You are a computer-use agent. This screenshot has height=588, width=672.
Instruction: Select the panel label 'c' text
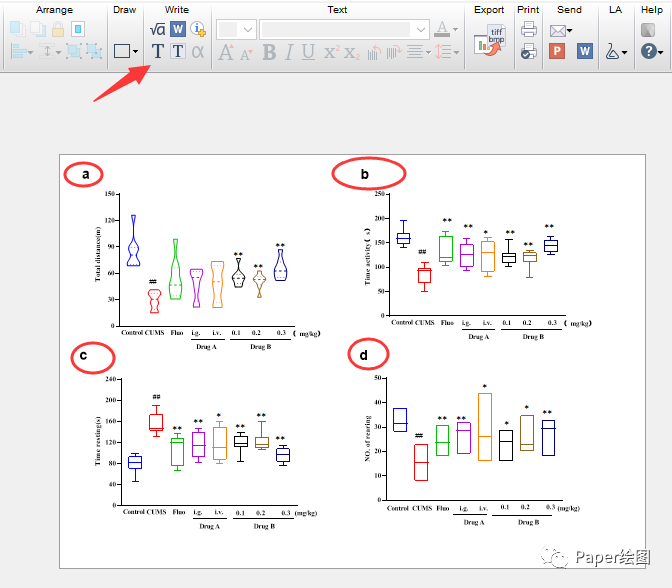(x=83, y=355)
